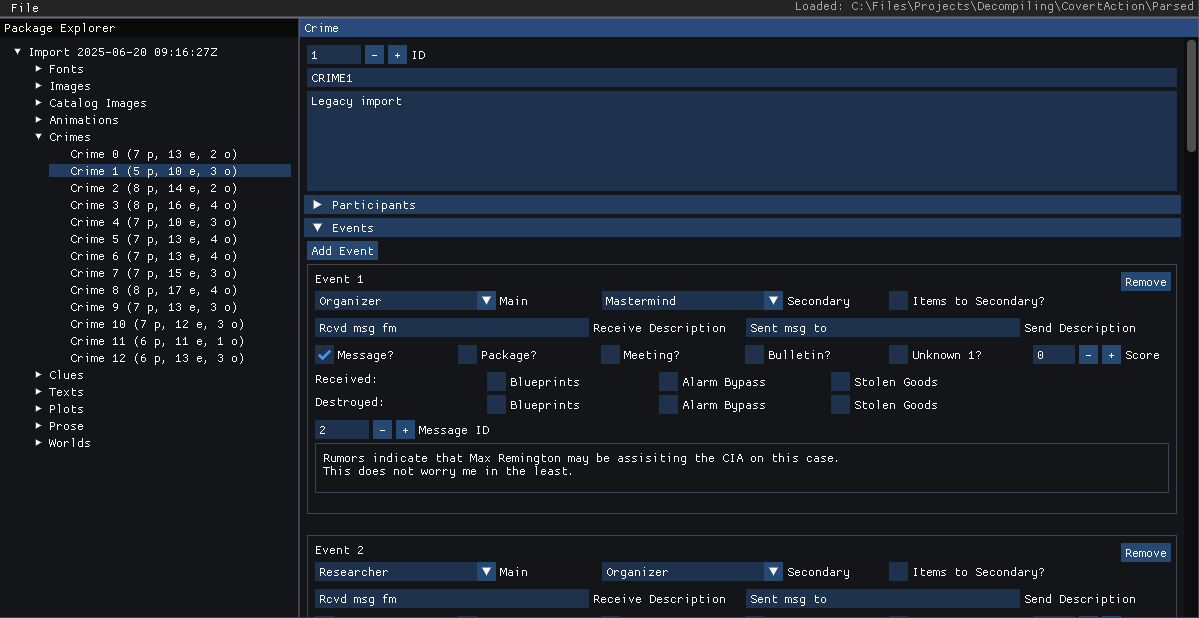Select Crime 12 (6 p, 13 e, 3 o)
Image resolution: width=1199 pixels, height=618 pixels.
coord(170,358)
